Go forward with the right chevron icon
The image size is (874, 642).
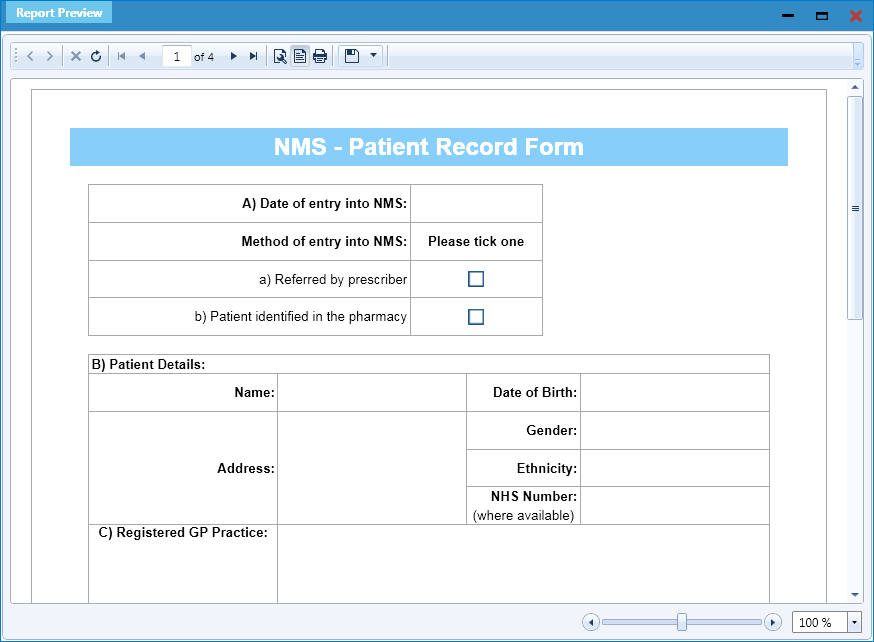coord(50,56)
